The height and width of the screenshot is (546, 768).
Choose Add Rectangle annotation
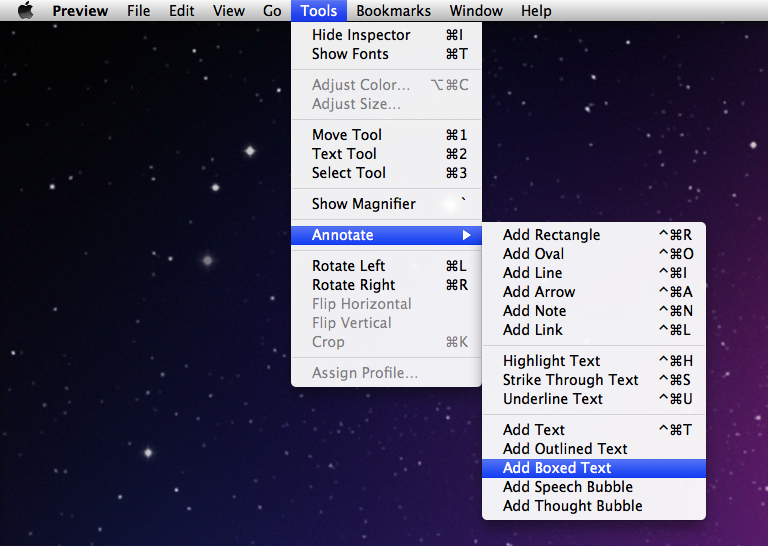(x=594, y=235)
